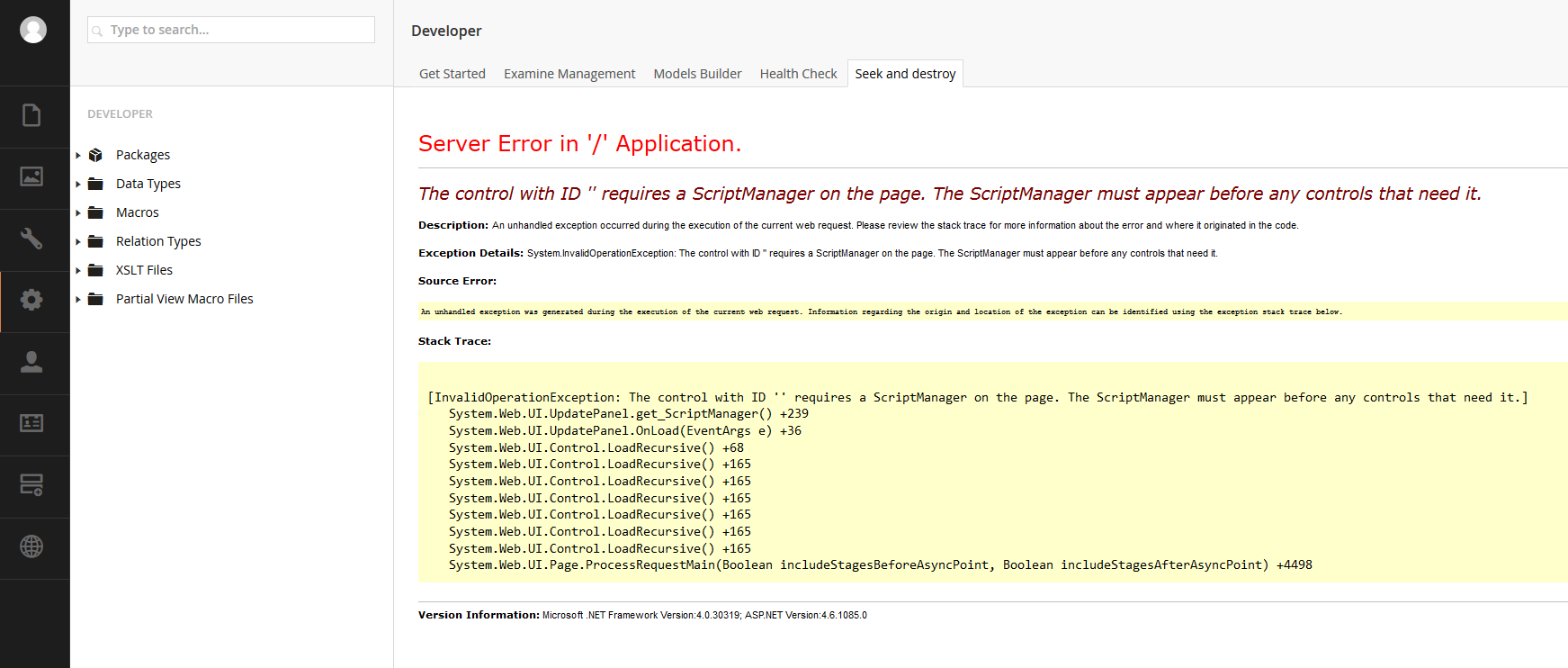Screen dimensions: 1568x668
Task: Select Macros in the developer tree
Action: click(138, 212)
